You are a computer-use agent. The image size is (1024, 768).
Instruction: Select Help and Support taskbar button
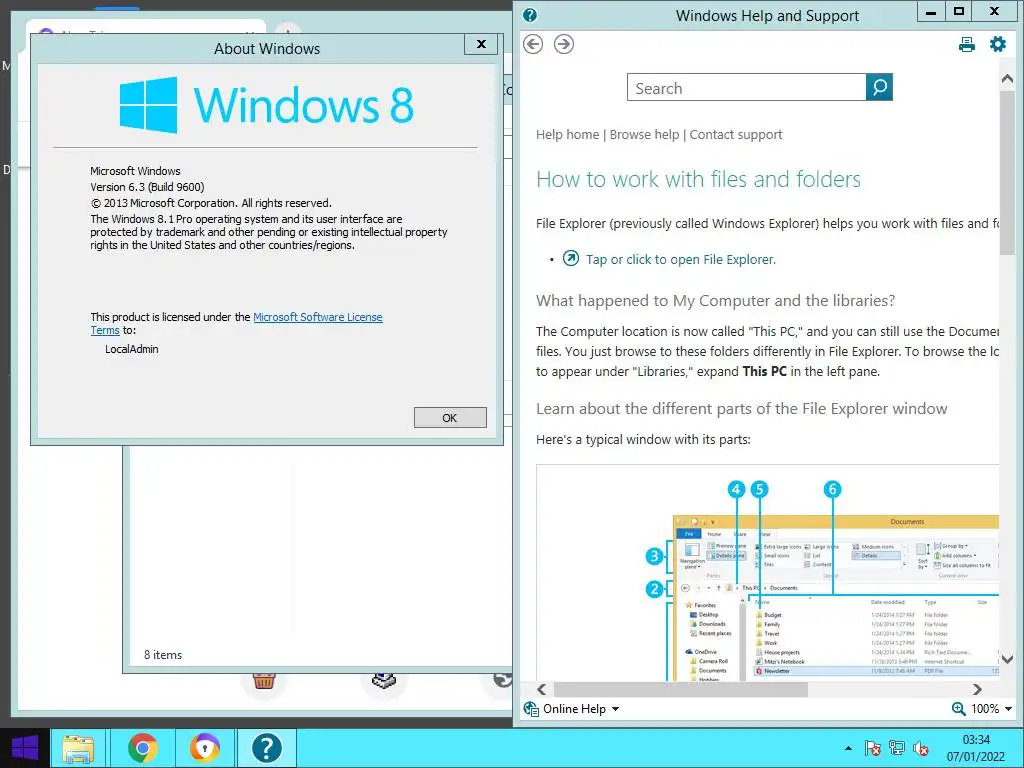point(266,748)
